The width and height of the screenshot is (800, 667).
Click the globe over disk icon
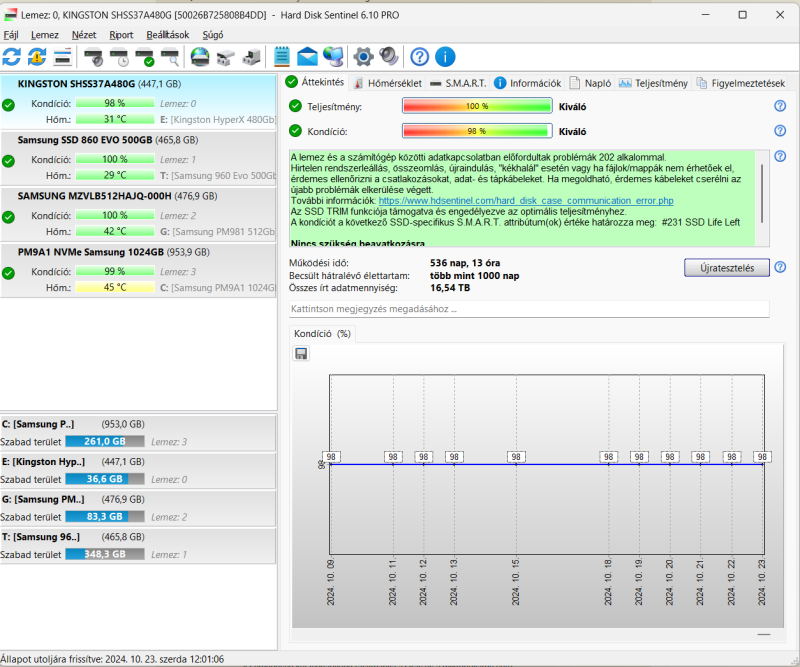coord(200,57)
